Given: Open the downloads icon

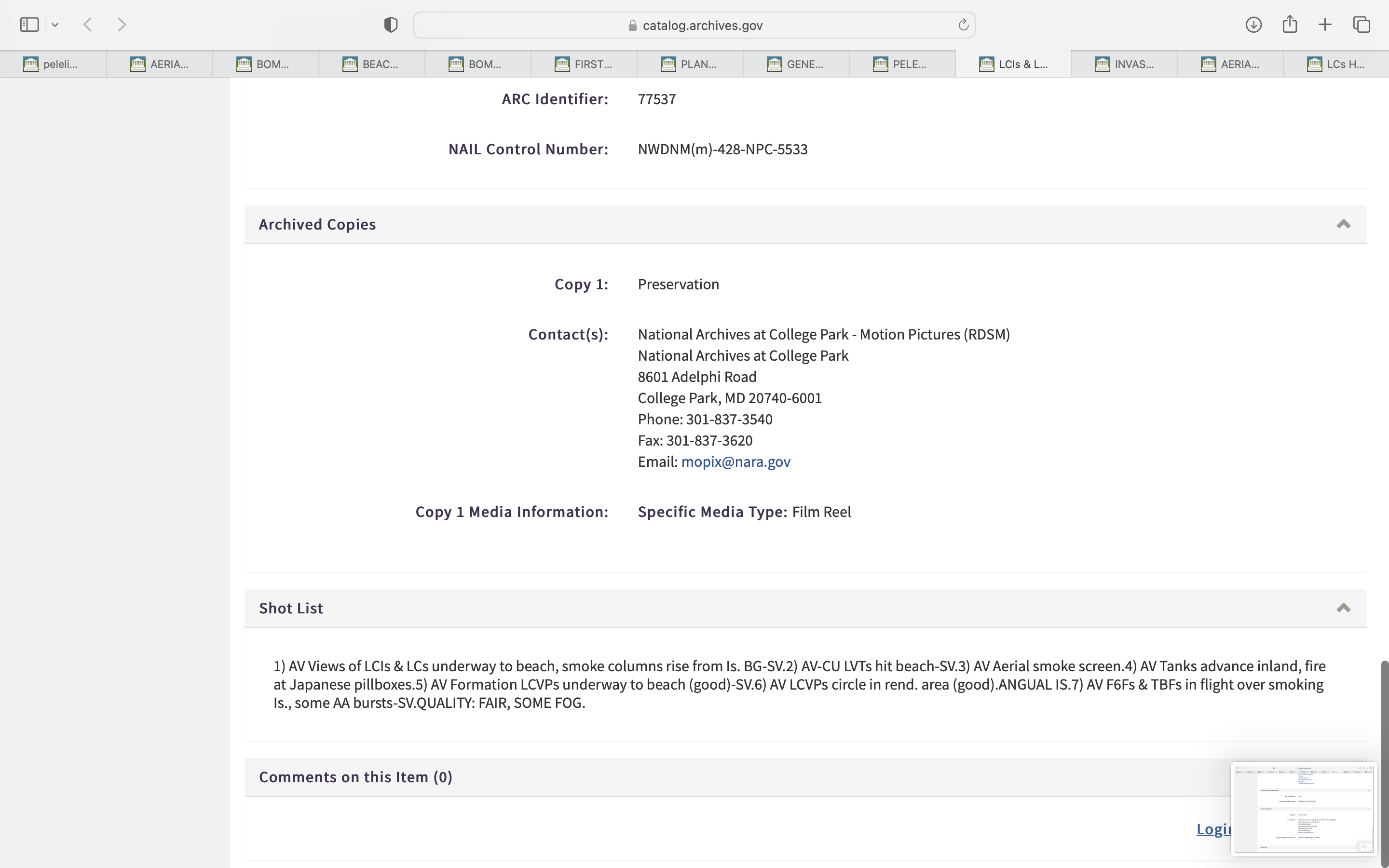Looking at the screenshot, I should coord(1253,25).
